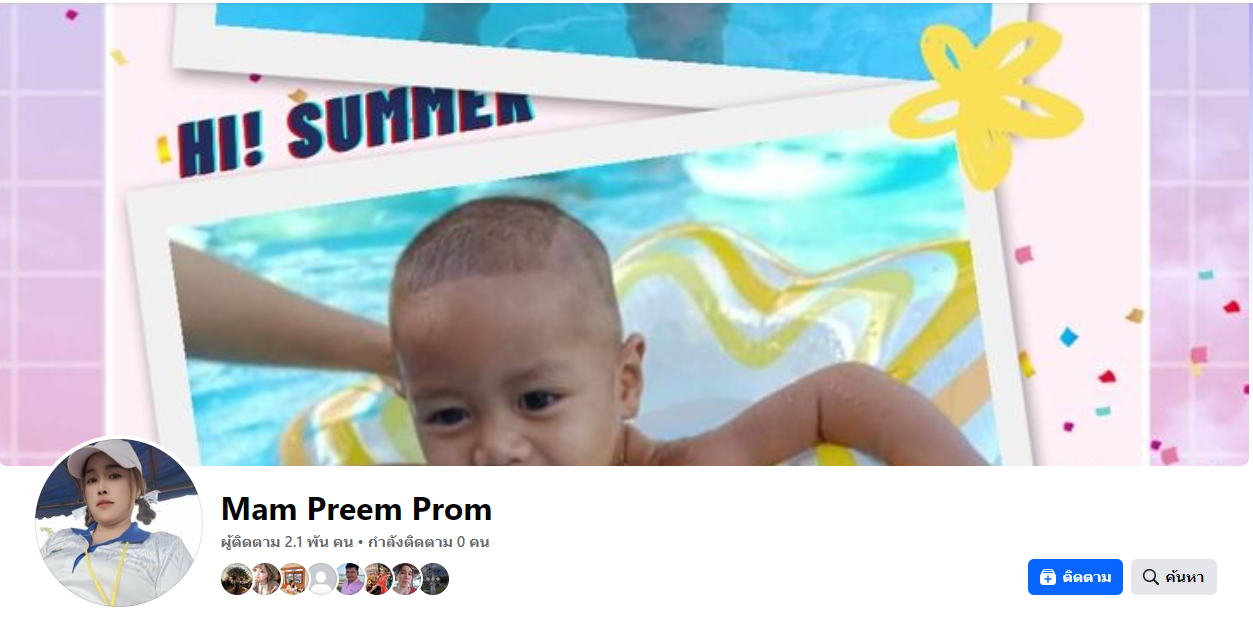Open follower avatar showing a wooden room interior
Image resolution: width=1253 pixels, height=627 pixels.
tap(294, 579)
